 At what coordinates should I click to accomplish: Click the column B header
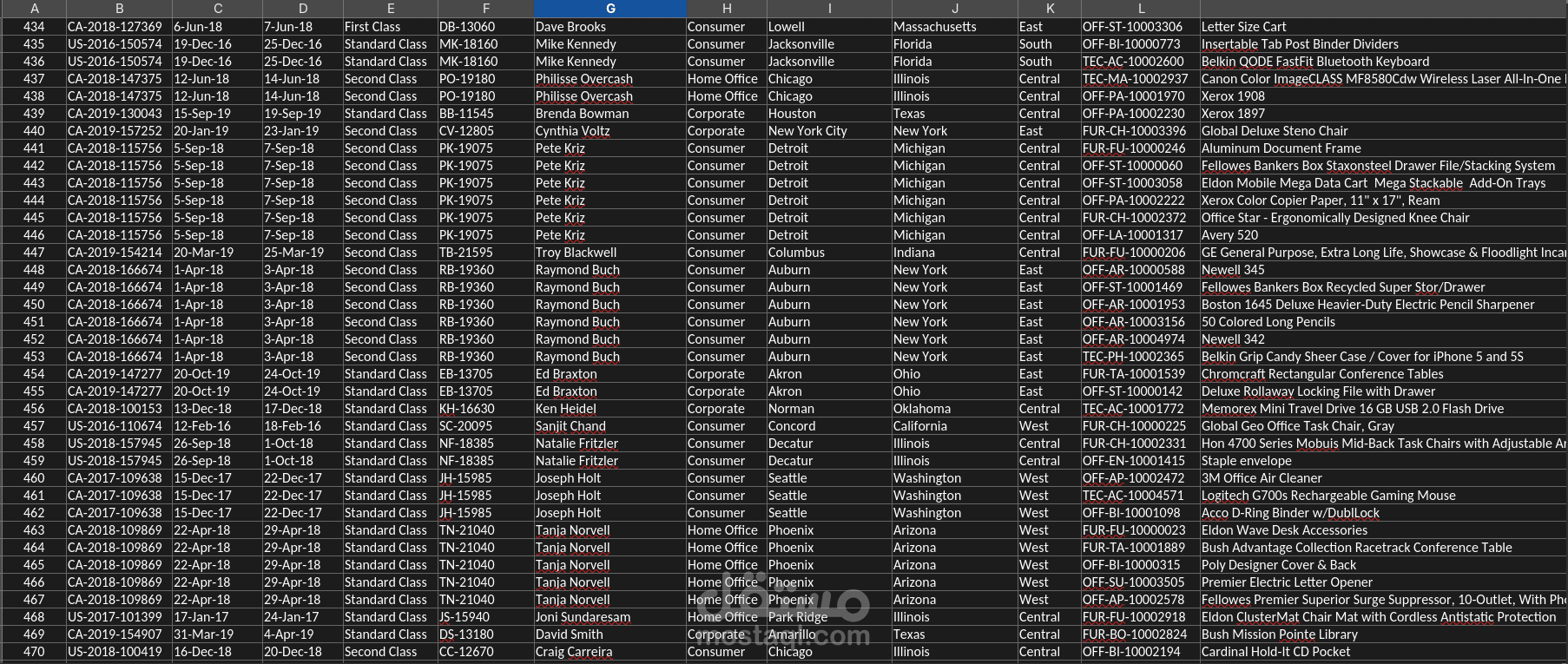(x=119, y=9)
